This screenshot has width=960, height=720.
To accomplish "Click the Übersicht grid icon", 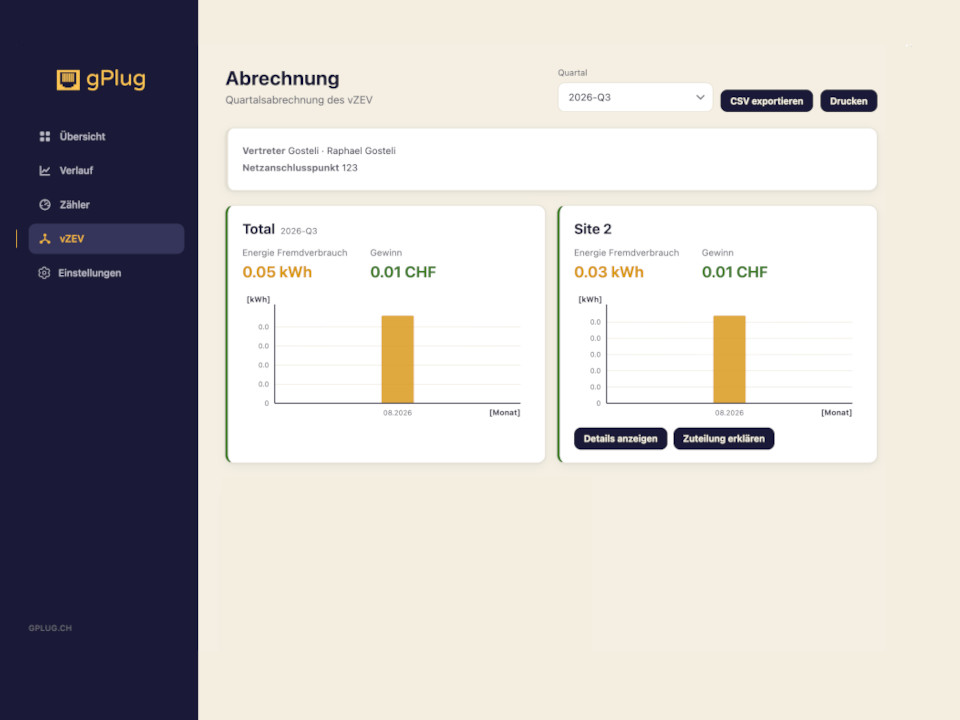I will (45, 137).
